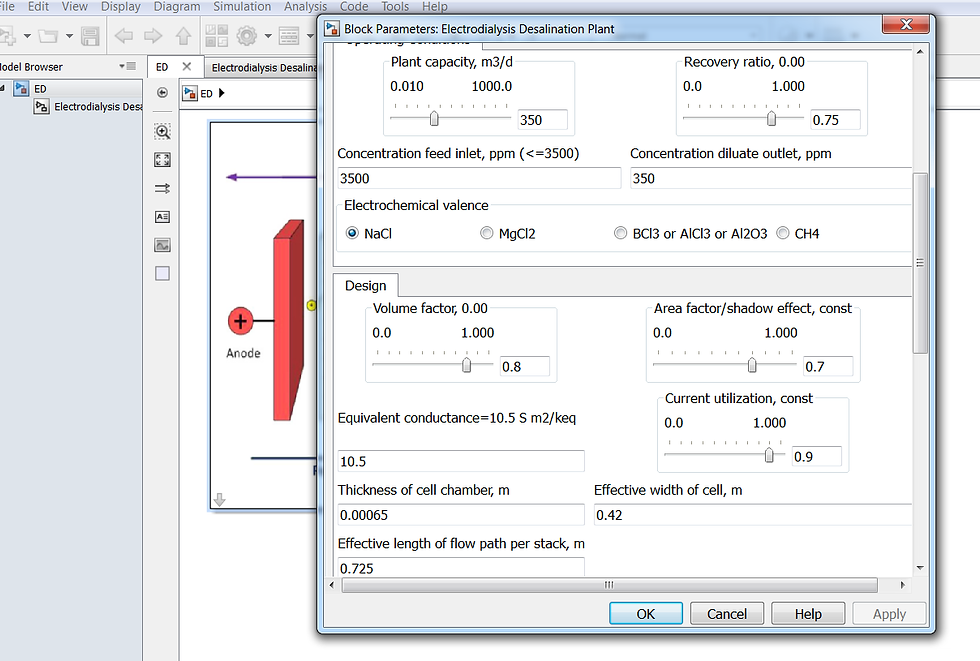Open the View menu
Viewport: 980px width, 661px height.
(74, 6)
